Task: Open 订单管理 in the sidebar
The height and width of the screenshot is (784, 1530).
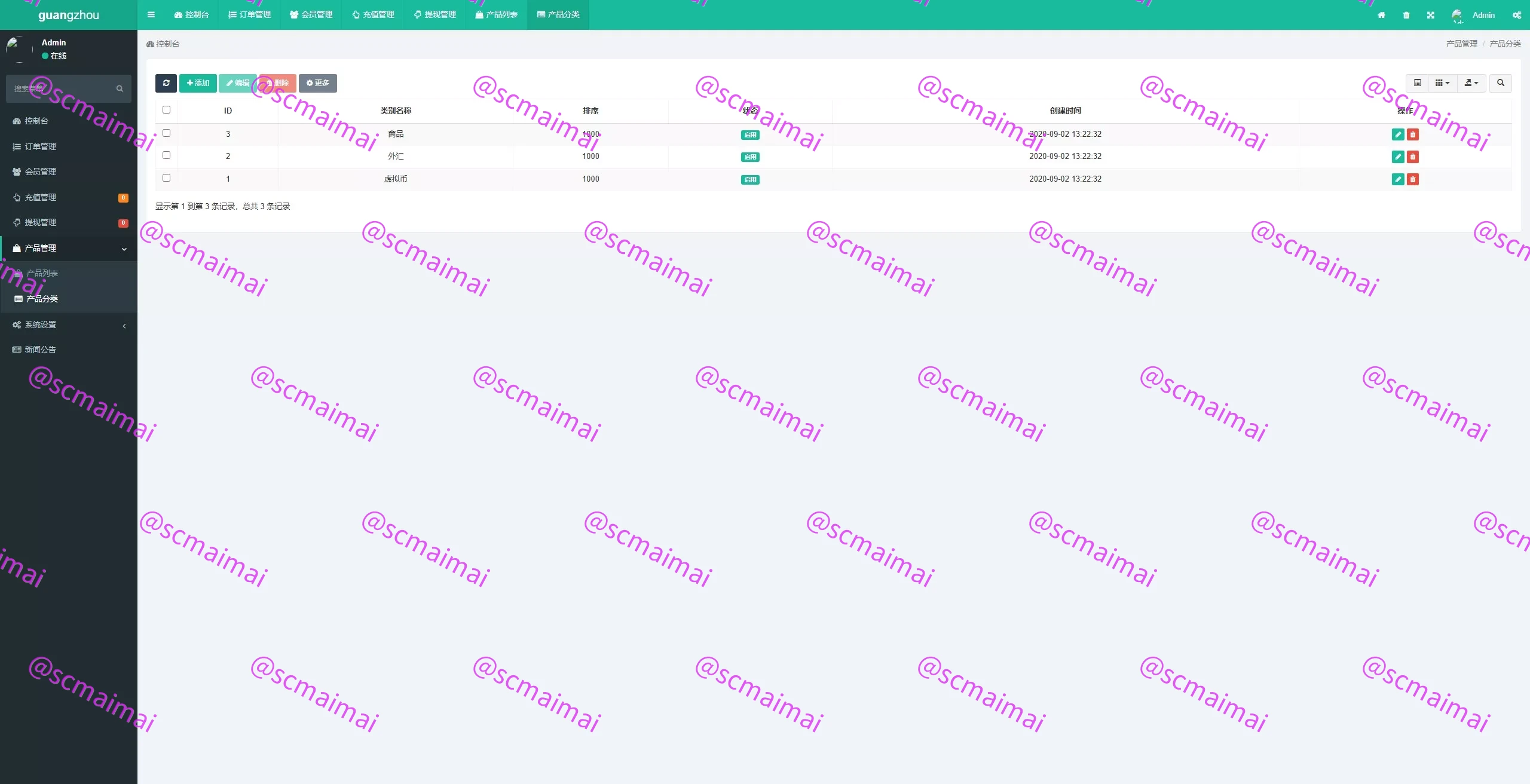Action: pyautogui.click(x=69, y=146)
